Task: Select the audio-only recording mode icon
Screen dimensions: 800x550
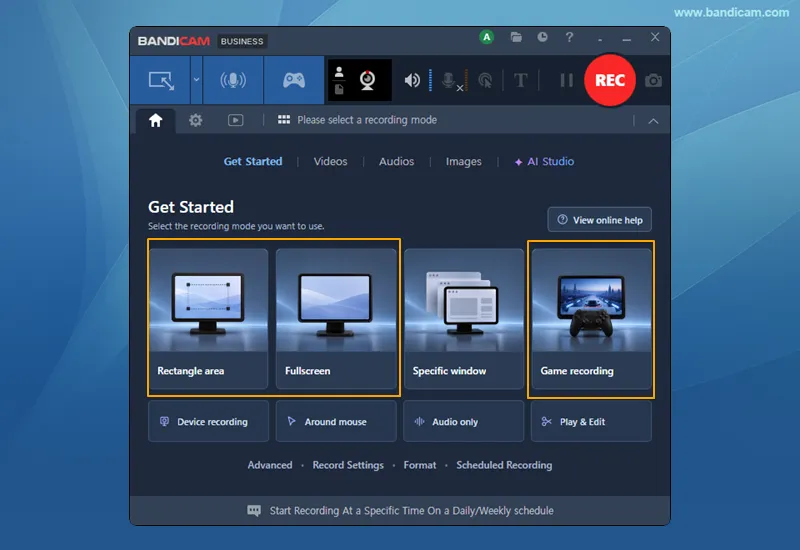Action: pos(233,81)
